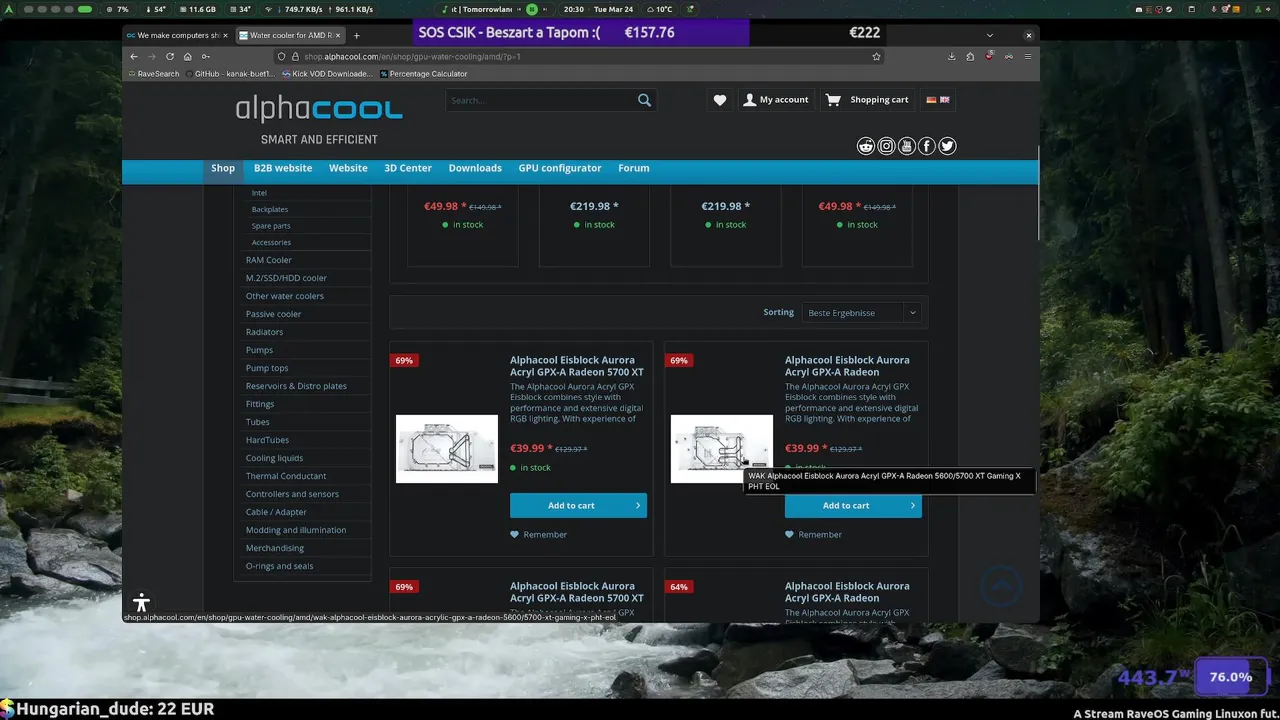
Task: Switch to 'We make computers' browser tab
Action: 177,35
